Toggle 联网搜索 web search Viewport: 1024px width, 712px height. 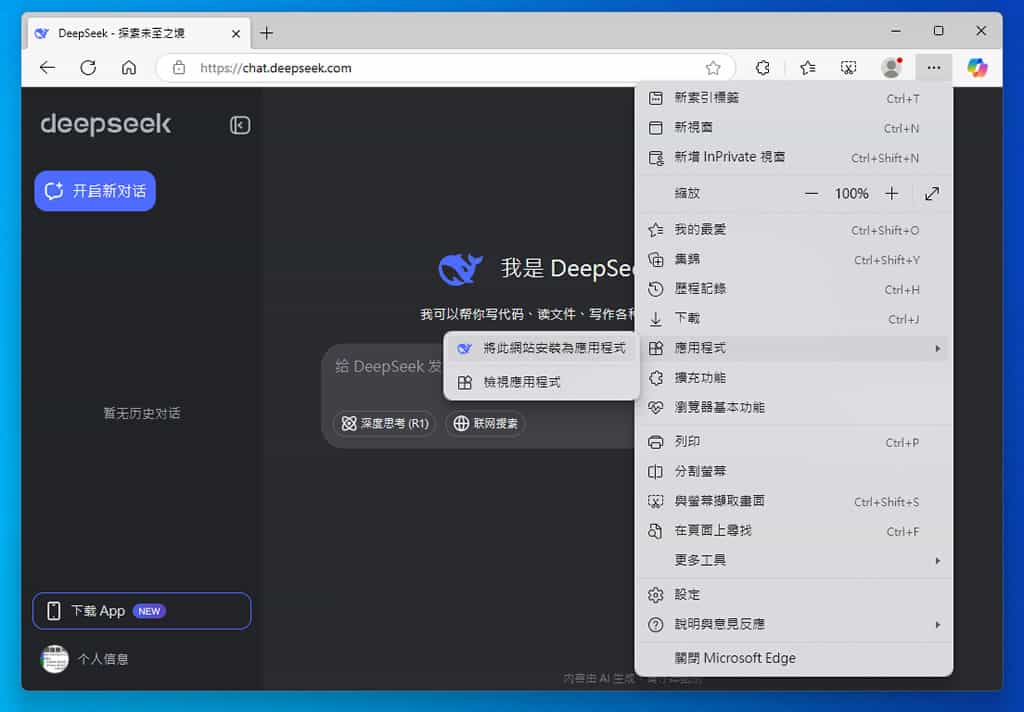(485, 423)
